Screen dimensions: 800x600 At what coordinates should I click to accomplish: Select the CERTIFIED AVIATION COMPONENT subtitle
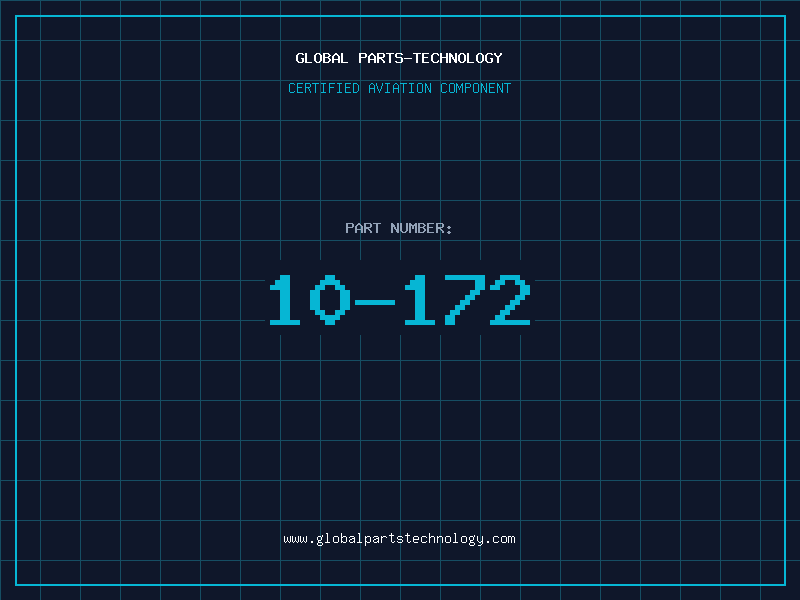pos(399,88)
